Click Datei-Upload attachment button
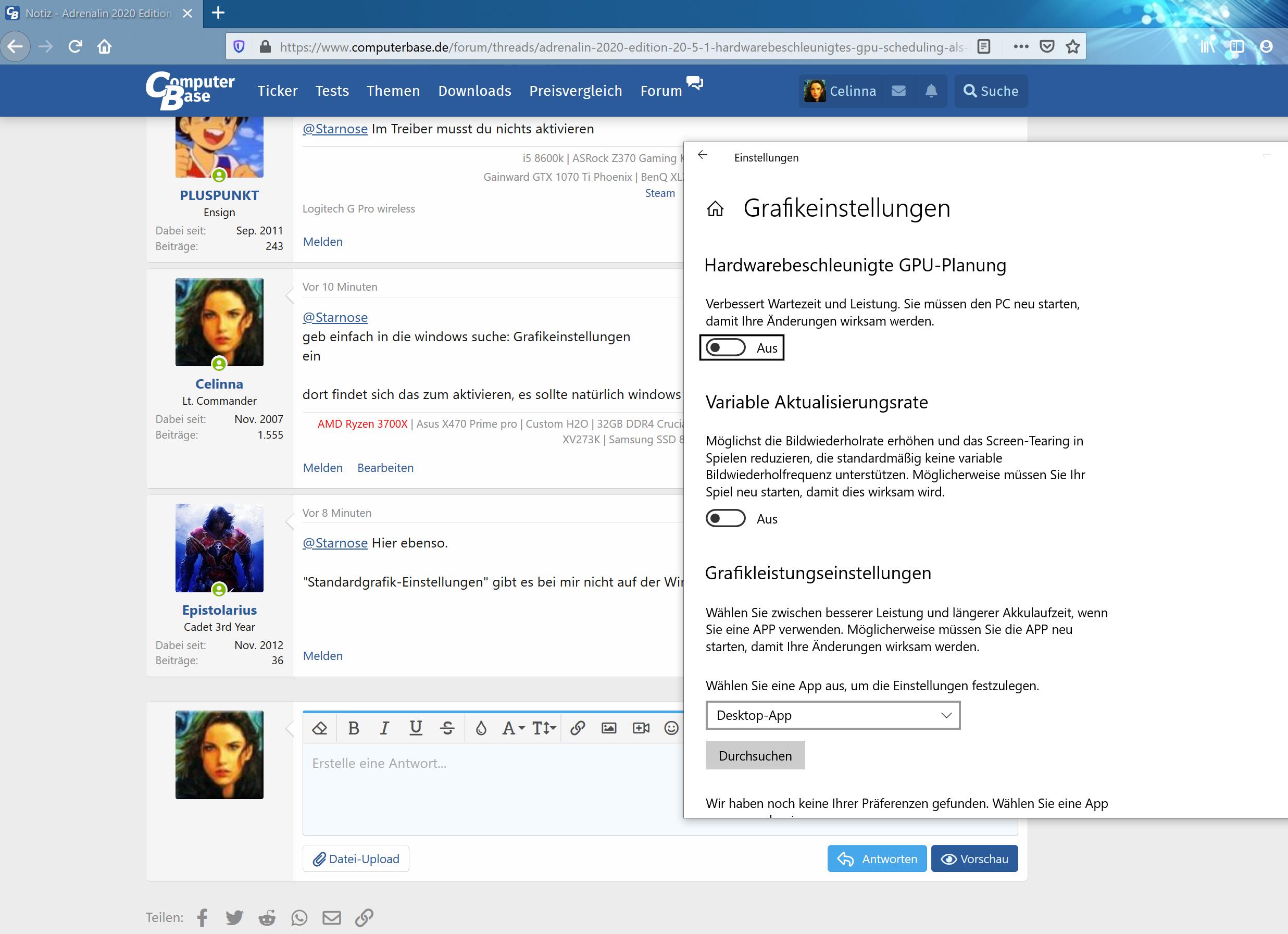Viewport: 1288px width, 934px height. point(357,858)
